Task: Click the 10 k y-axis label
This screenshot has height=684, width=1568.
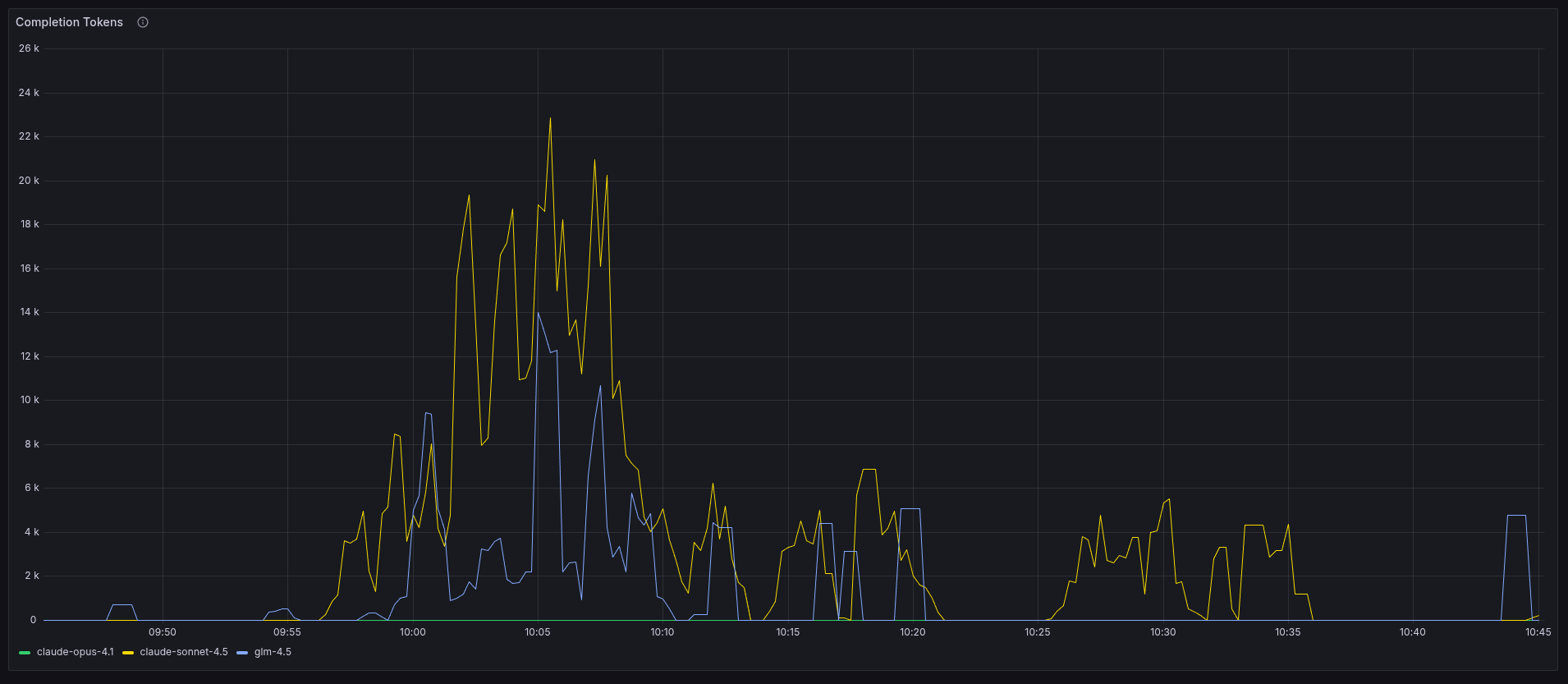Action: click(x=30, y=400)
